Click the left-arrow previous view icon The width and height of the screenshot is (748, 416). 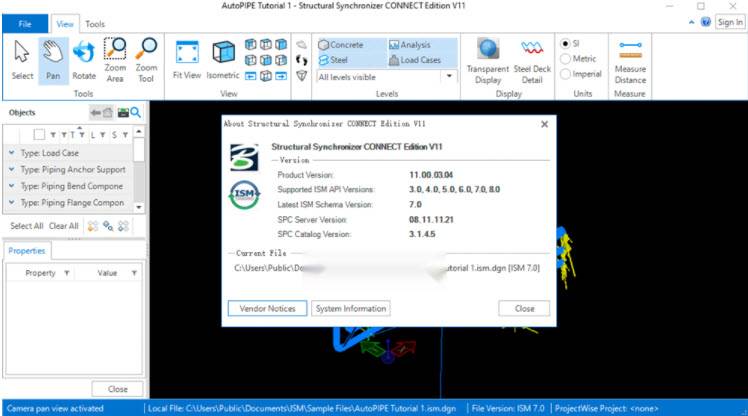point(250,76)
